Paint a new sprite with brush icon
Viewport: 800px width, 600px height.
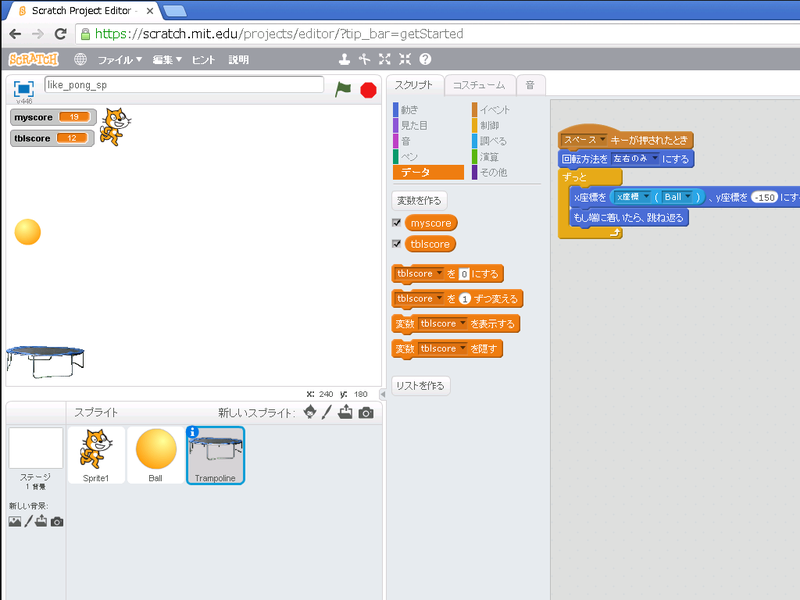[327, 413]
